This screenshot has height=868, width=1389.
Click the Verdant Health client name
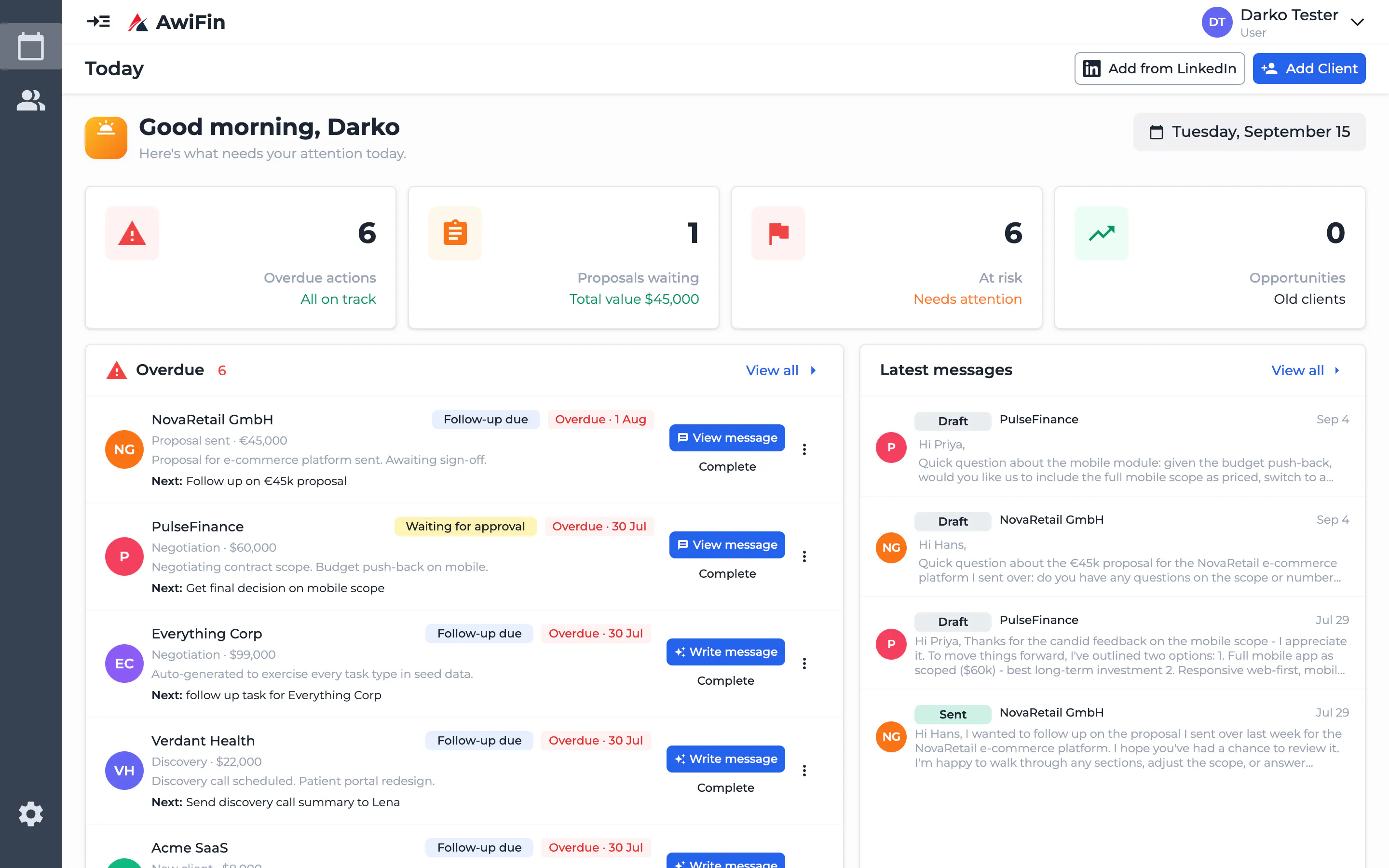tap(203, 741)
